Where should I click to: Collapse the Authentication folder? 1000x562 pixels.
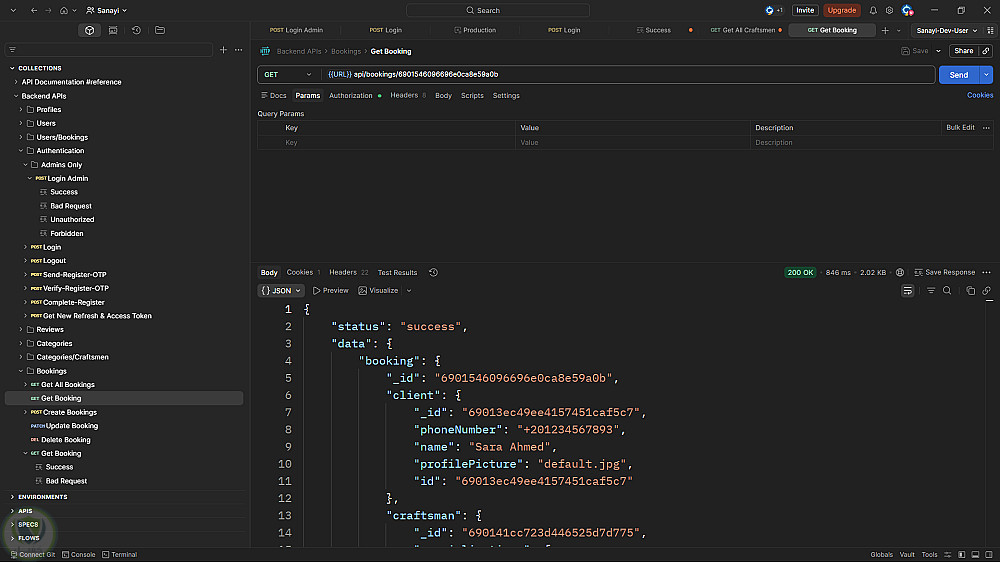pos(21,151)
